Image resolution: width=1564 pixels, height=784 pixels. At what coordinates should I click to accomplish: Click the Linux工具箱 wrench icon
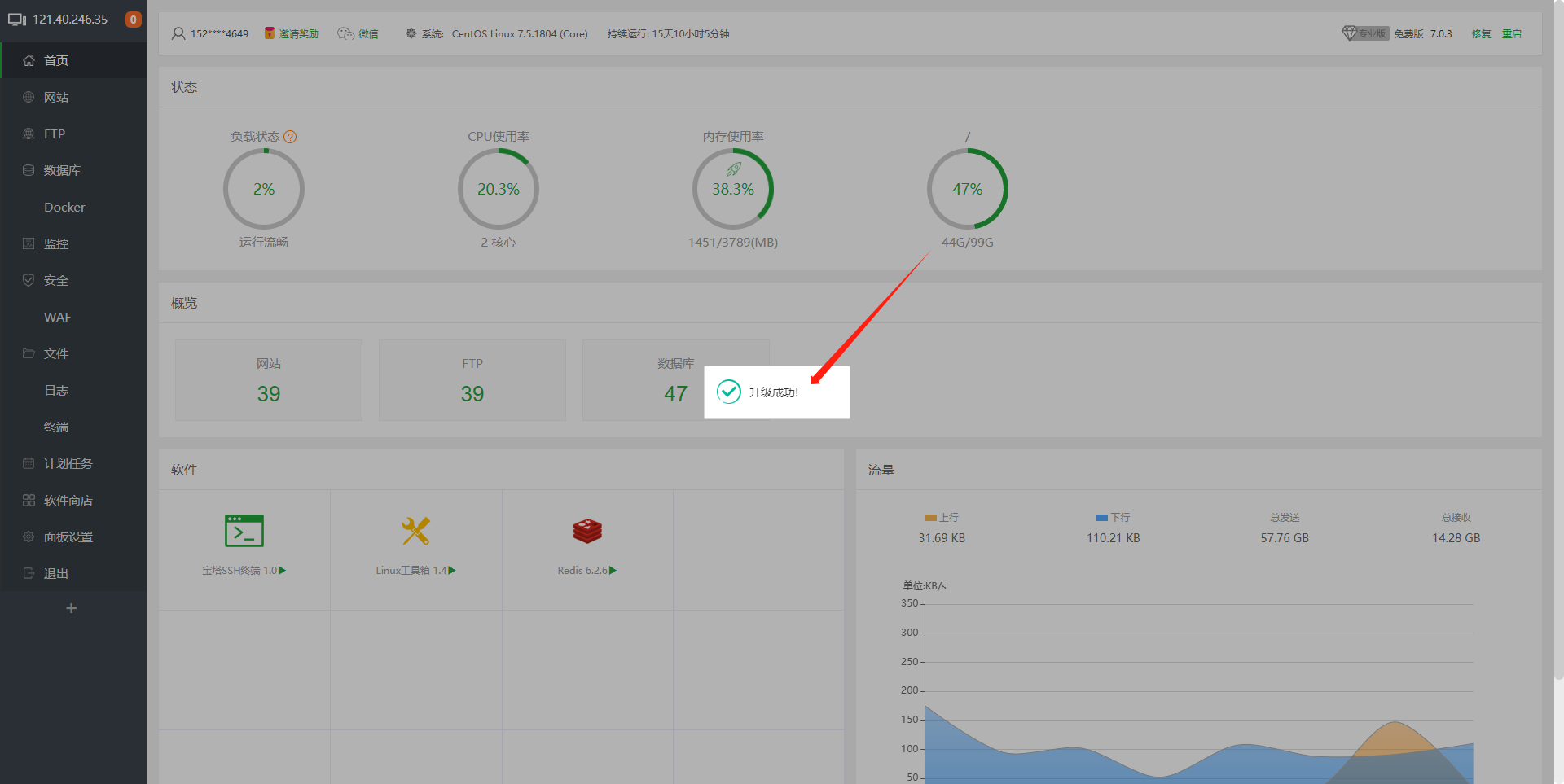coord(415,531)
